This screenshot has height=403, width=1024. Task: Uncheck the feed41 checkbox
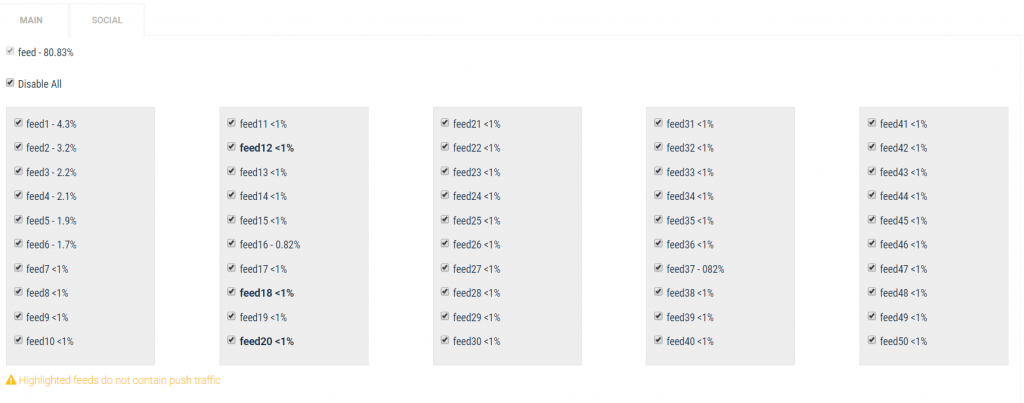[872, 123]
